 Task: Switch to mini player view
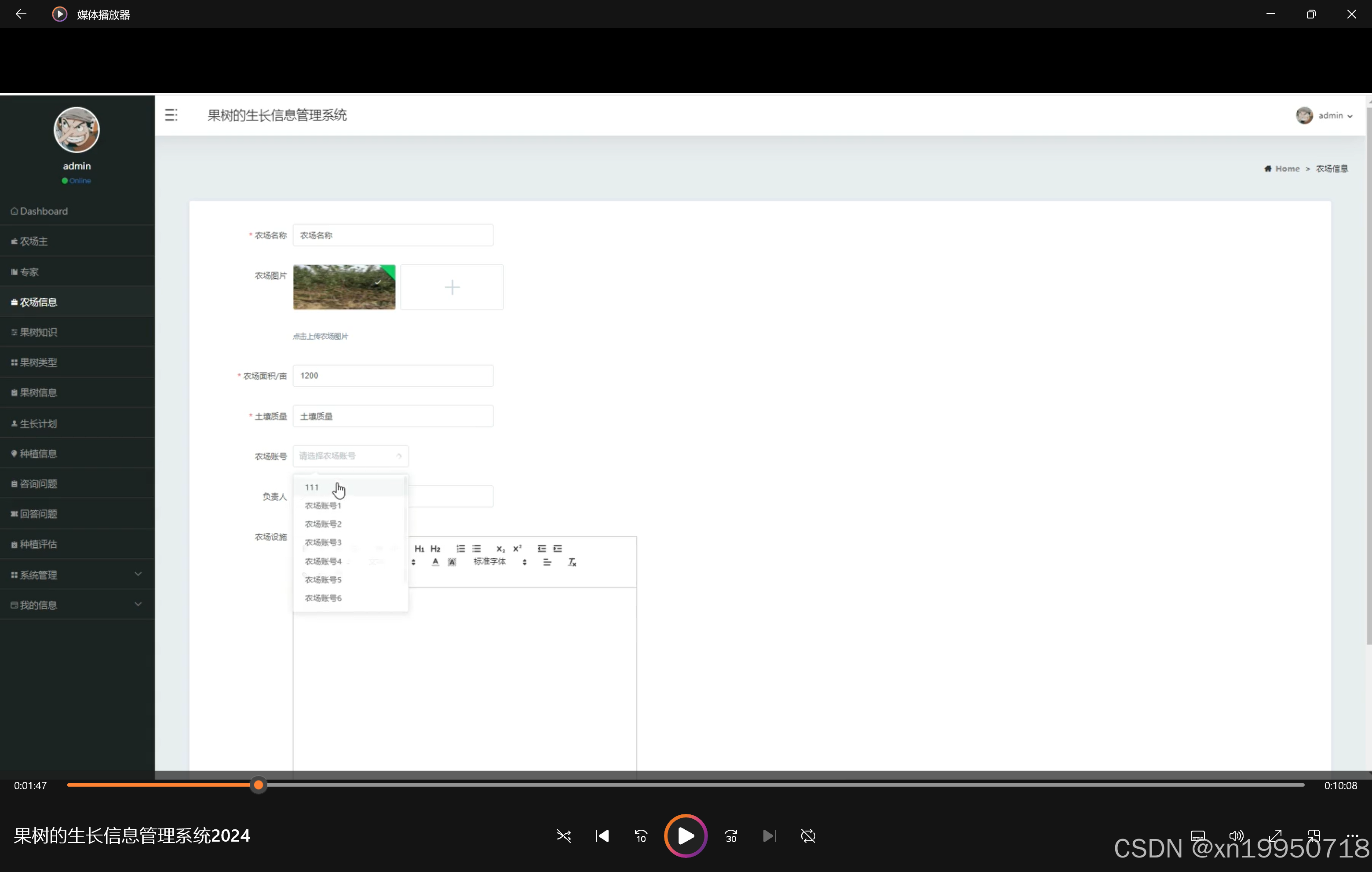click(1314, 836)
